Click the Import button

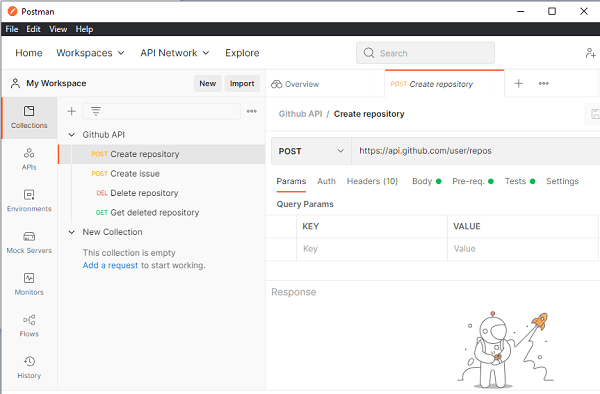[x=242, y=83]
